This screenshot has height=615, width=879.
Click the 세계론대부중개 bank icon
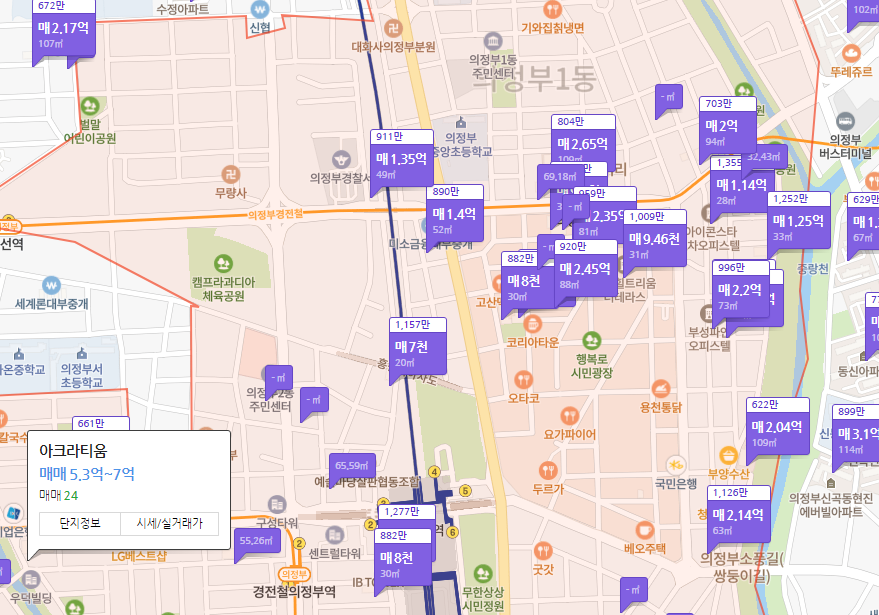[x=52, y=285]
